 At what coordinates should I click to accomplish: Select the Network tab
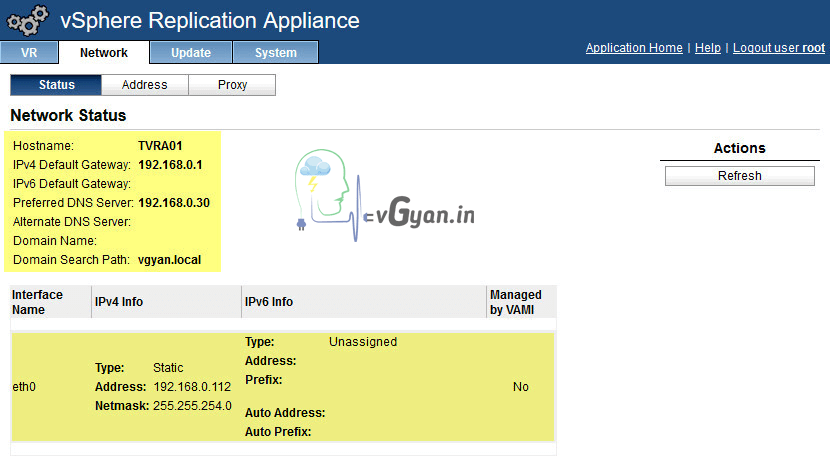104,53
